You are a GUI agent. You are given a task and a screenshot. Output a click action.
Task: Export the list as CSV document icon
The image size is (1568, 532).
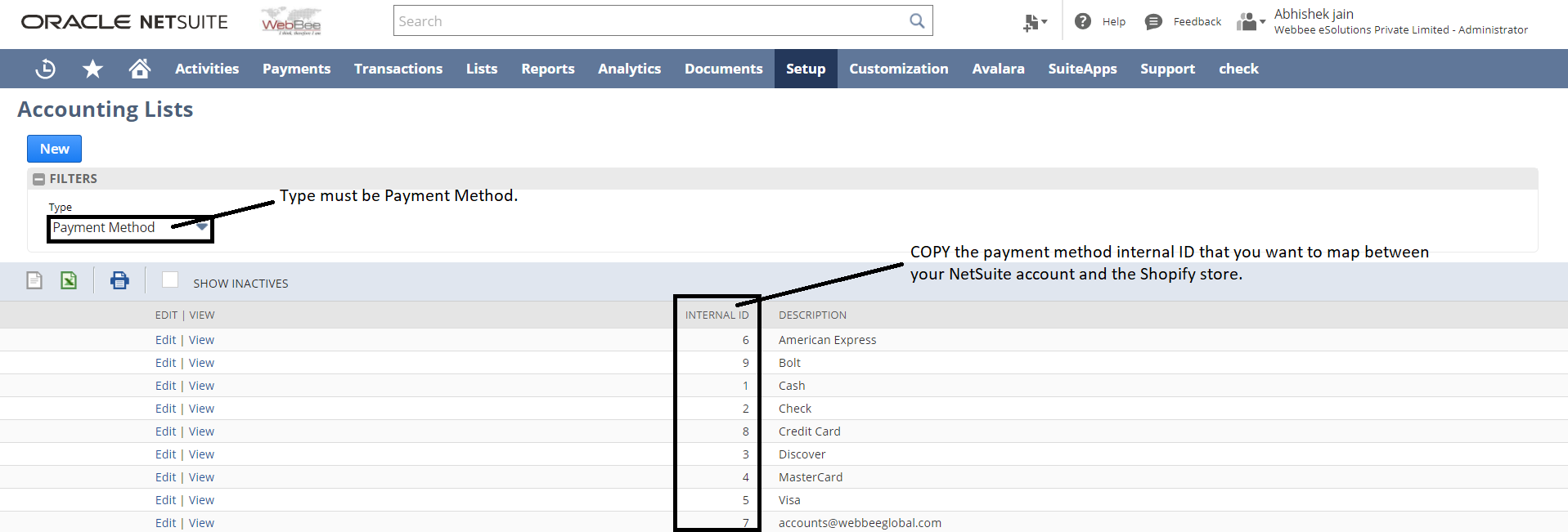(34, 280)
